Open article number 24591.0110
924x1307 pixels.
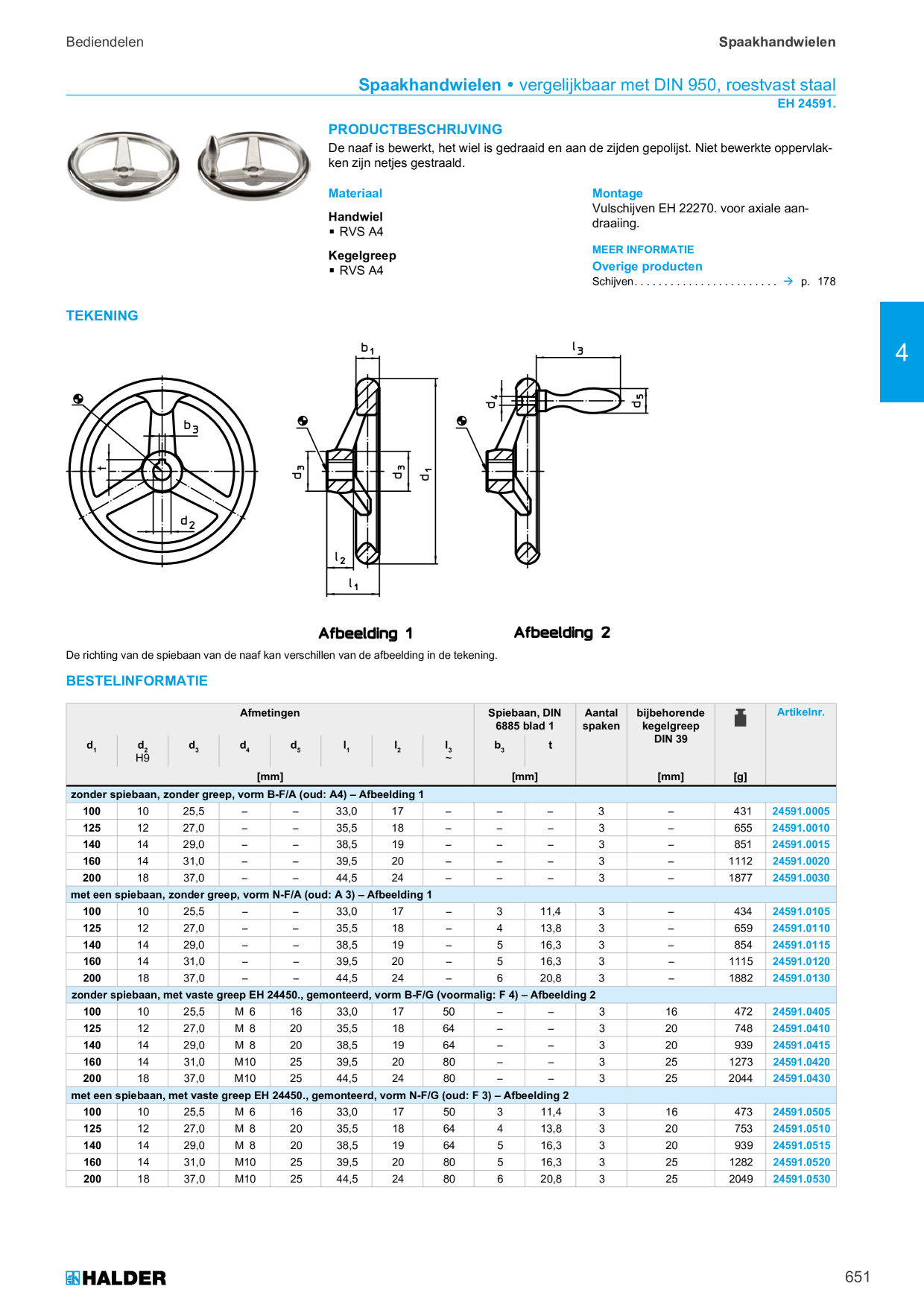[x=800, y=928]
